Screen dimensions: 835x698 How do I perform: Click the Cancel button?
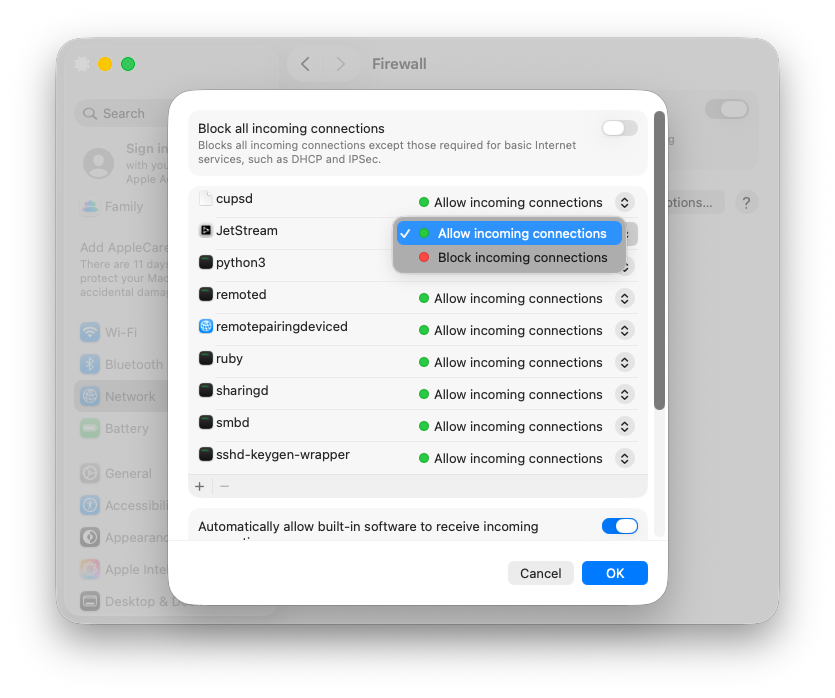pos(541,573)
